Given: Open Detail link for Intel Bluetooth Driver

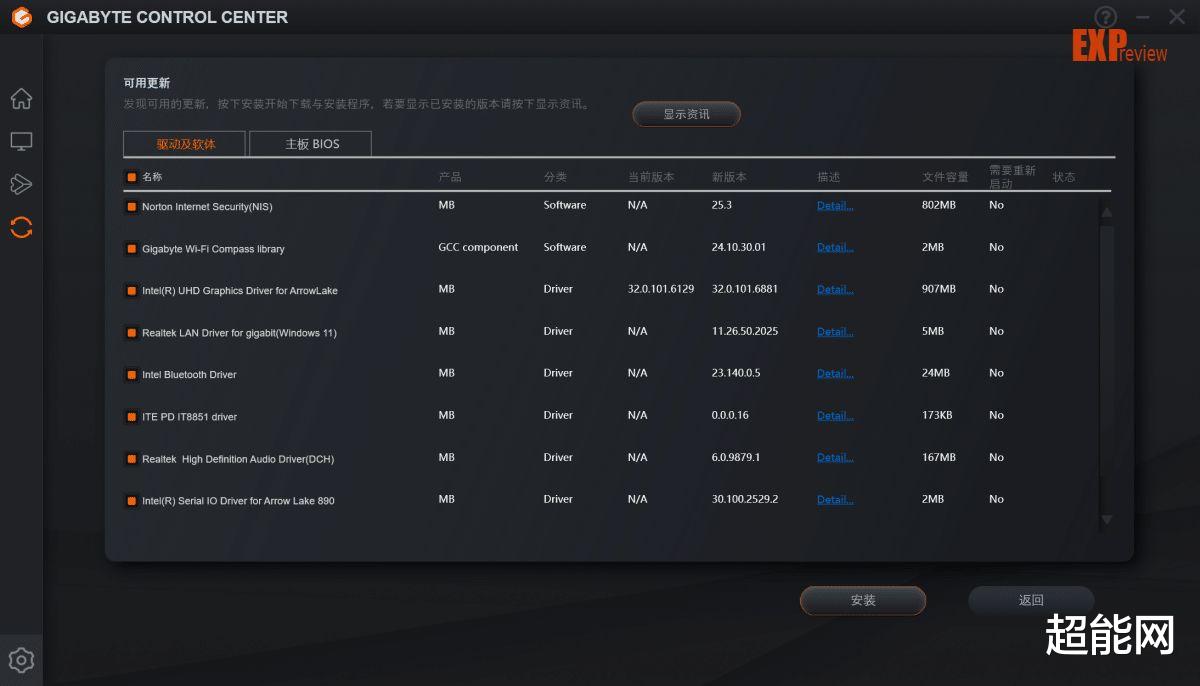Looking at the screenshot, I should [835, 373].
